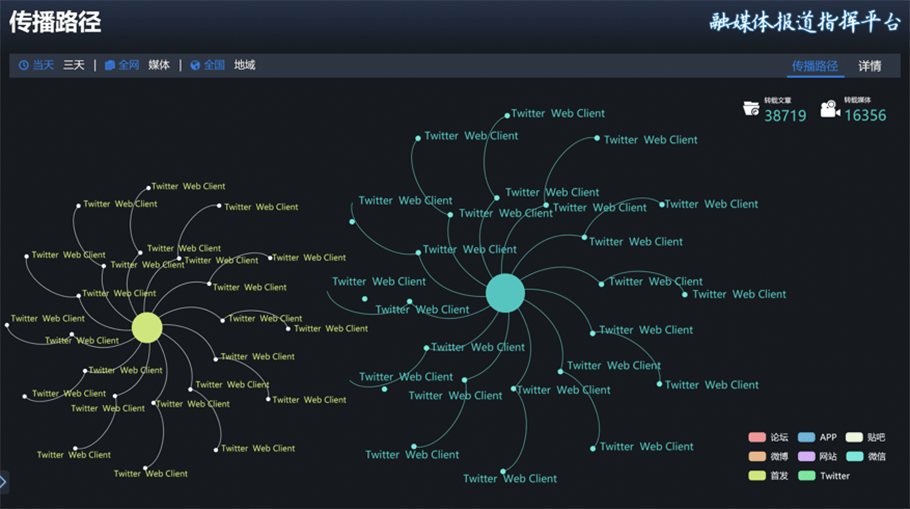The image size is (910, 509).
Task: Toggle the 论坛 legend swatch
Action: point(757,437)
